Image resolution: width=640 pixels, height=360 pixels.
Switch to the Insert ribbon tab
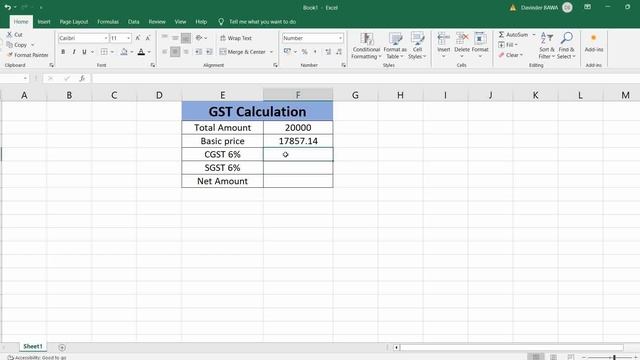pos(44,22)
